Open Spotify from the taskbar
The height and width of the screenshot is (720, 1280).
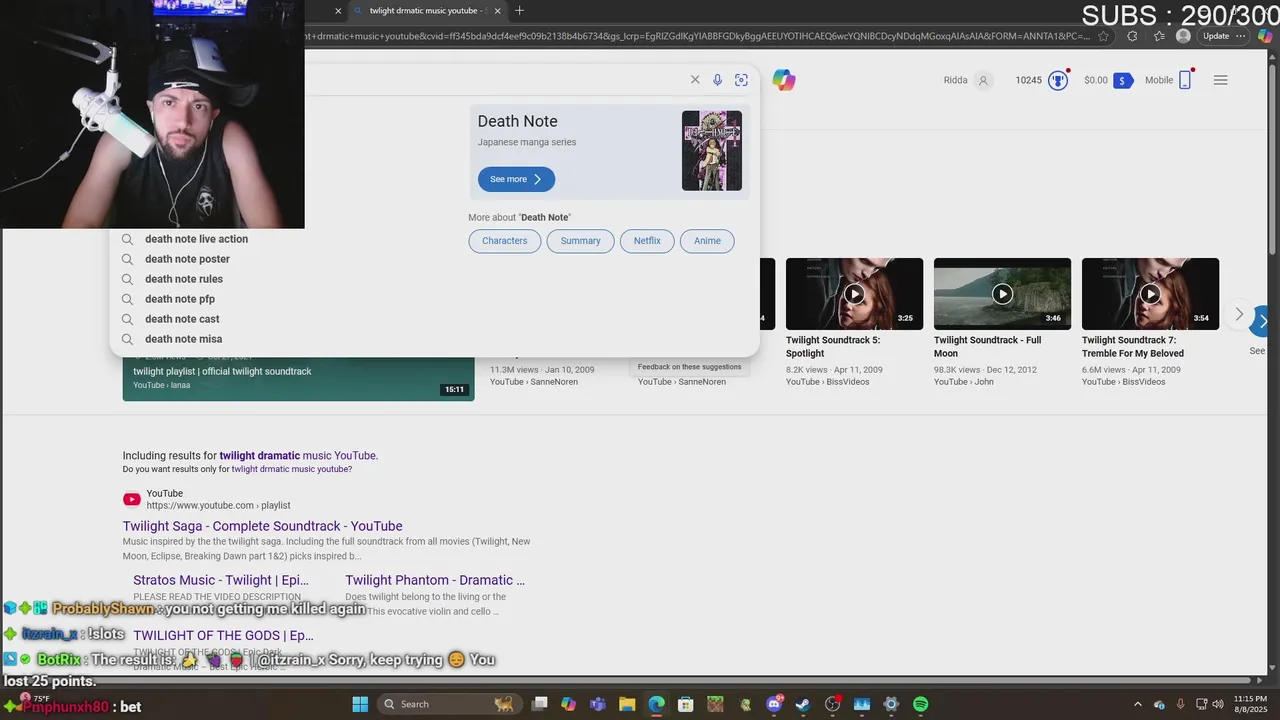click(920, 704)
